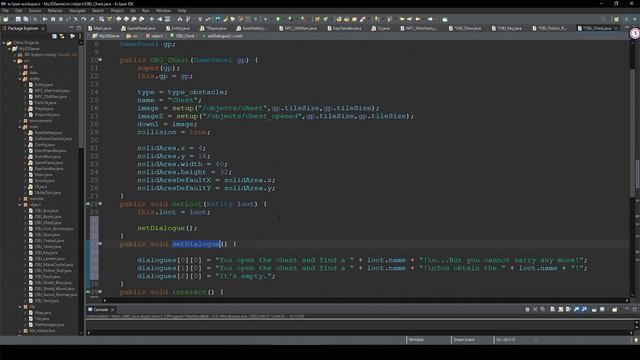The height and width of the screenshot is (360, 640).
Task: Click the Save toolbar icon
Action: pos(18,19)
